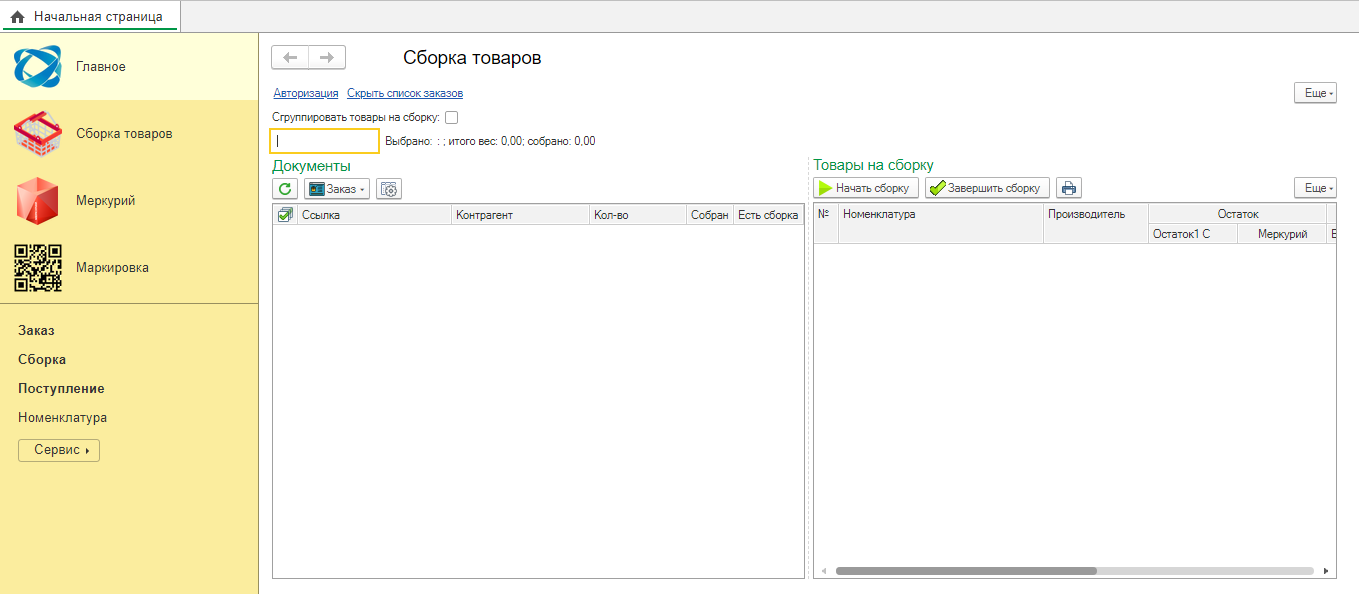Open the Заказ item in sidebar menu
The image size is (1359, 594).
pyautogui.click(x=36, y=331)
